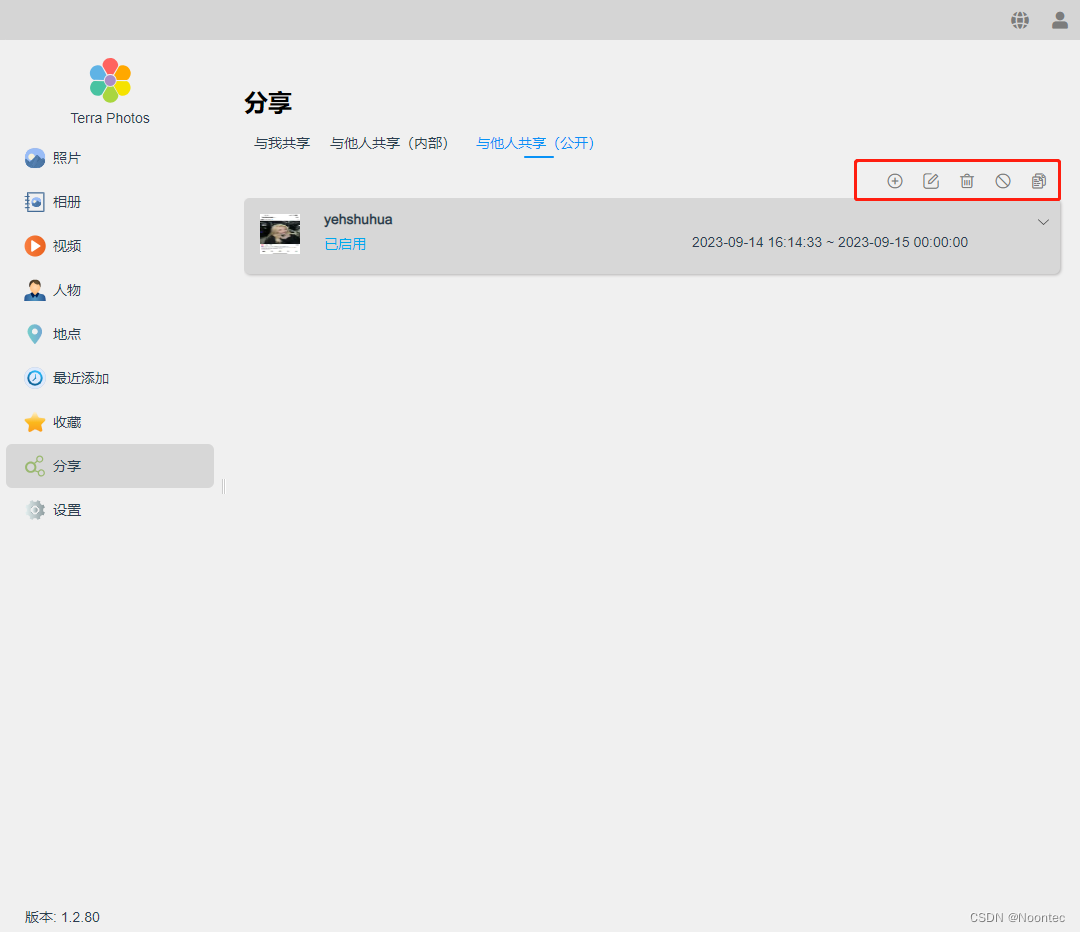Open the user account icon
Screen dimensions: 1080x932
tap(1059, 20)
